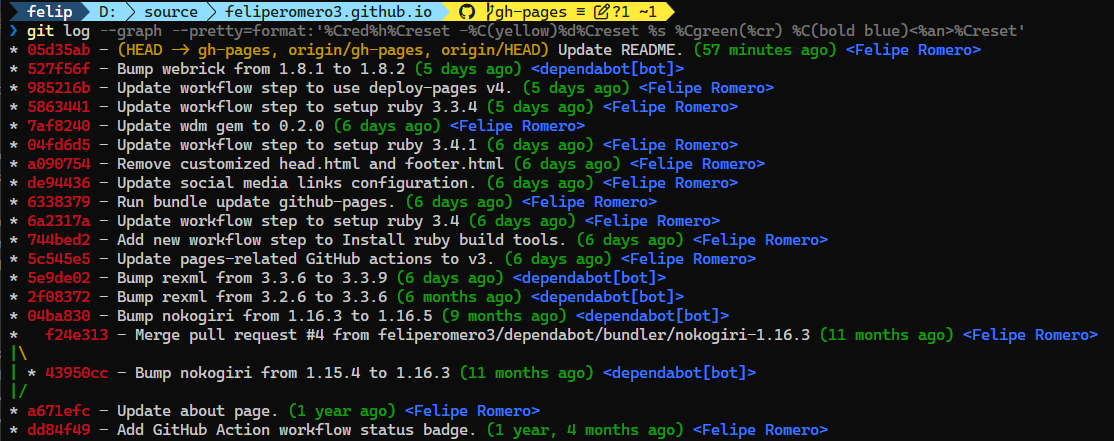This screenshot has height=441, width=1114.
Task: Click the 'D:' drive segment in the prompt
Action: pos(108,11)
